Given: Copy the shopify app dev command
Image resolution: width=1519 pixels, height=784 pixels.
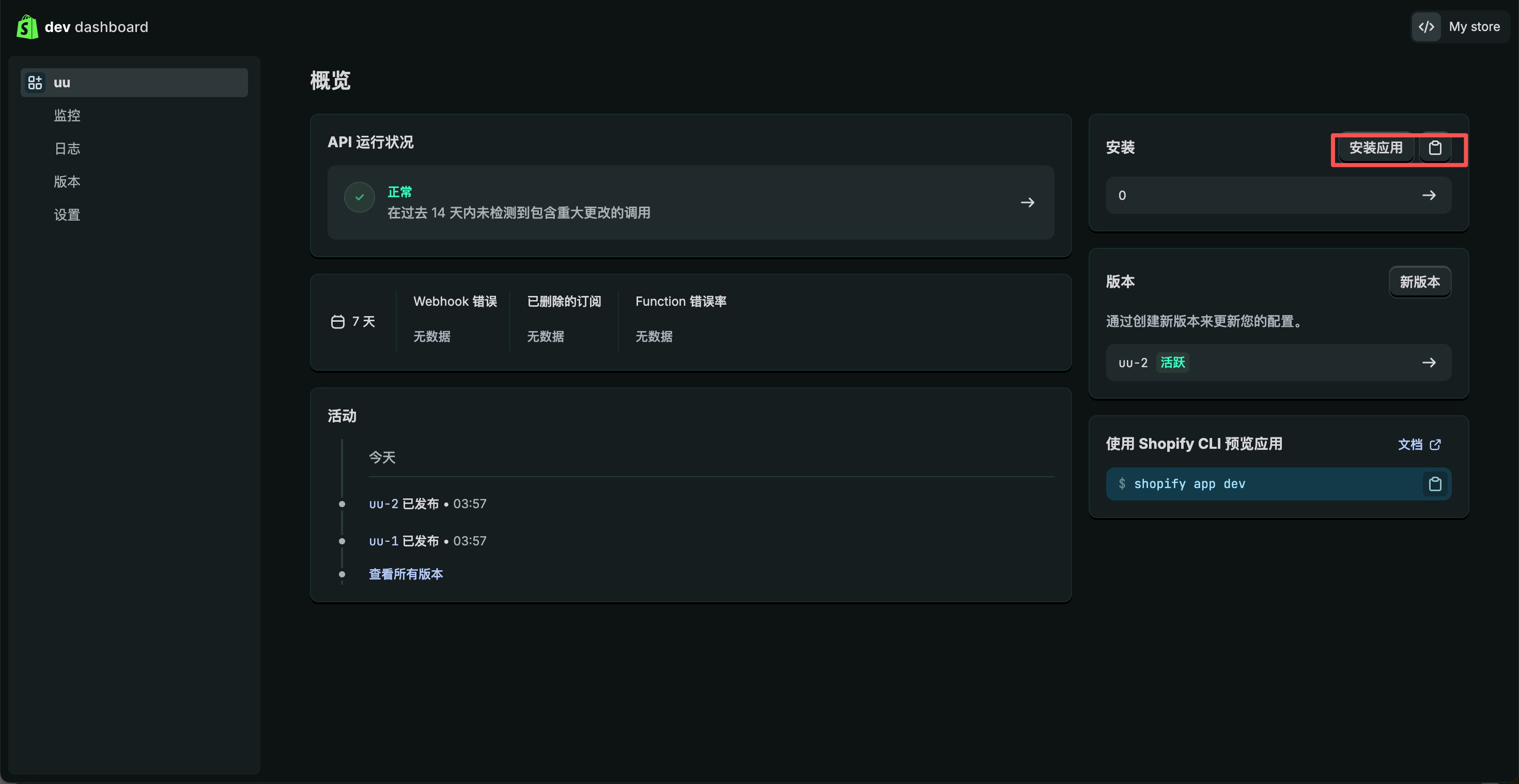Looking at the screenshot, I should [1435, 484].
